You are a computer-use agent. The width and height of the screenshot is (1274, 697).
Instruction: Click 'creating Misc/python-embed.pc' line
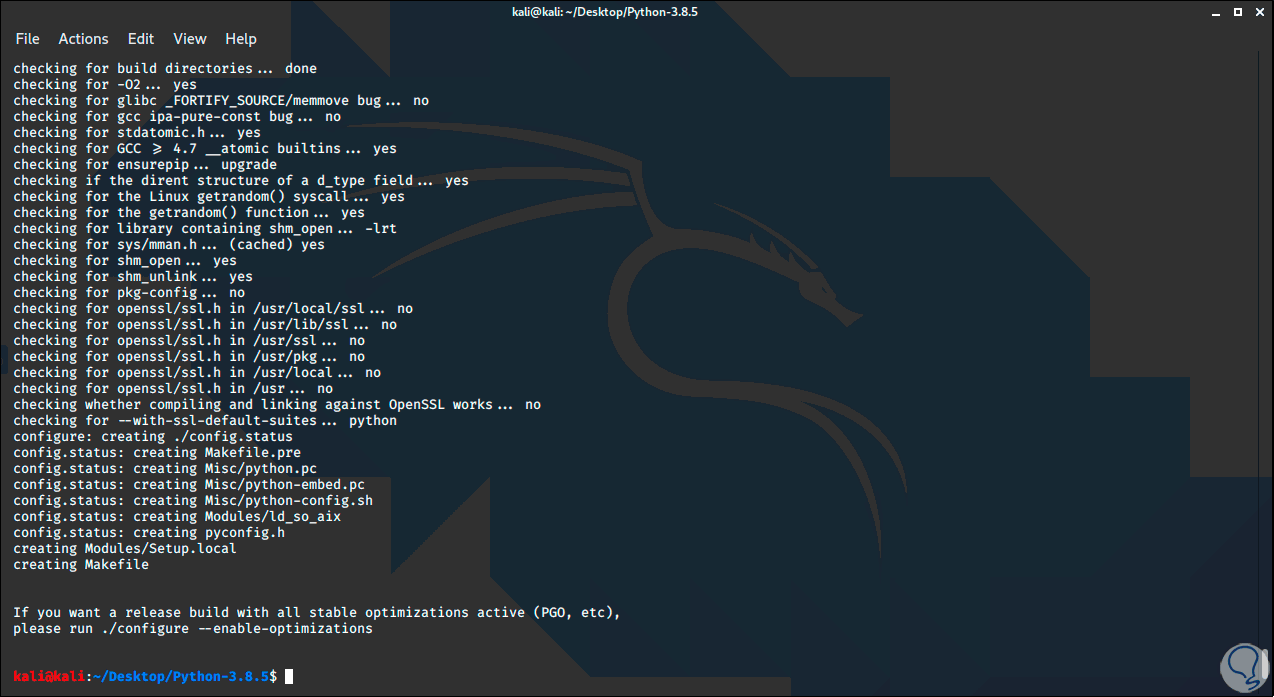(189, 485)
